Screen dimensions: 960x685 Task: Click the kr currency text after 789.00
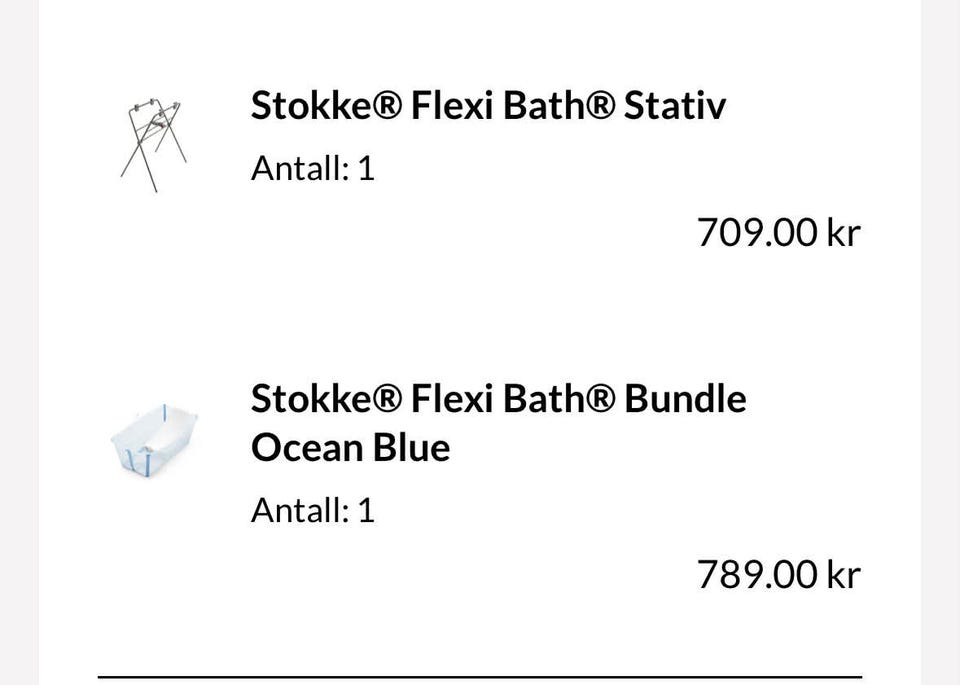(x=843, y=575)
